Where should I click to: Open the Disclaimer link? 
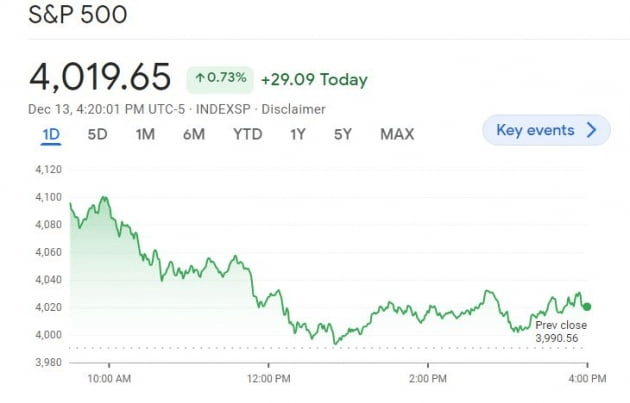tap(298, 108)
